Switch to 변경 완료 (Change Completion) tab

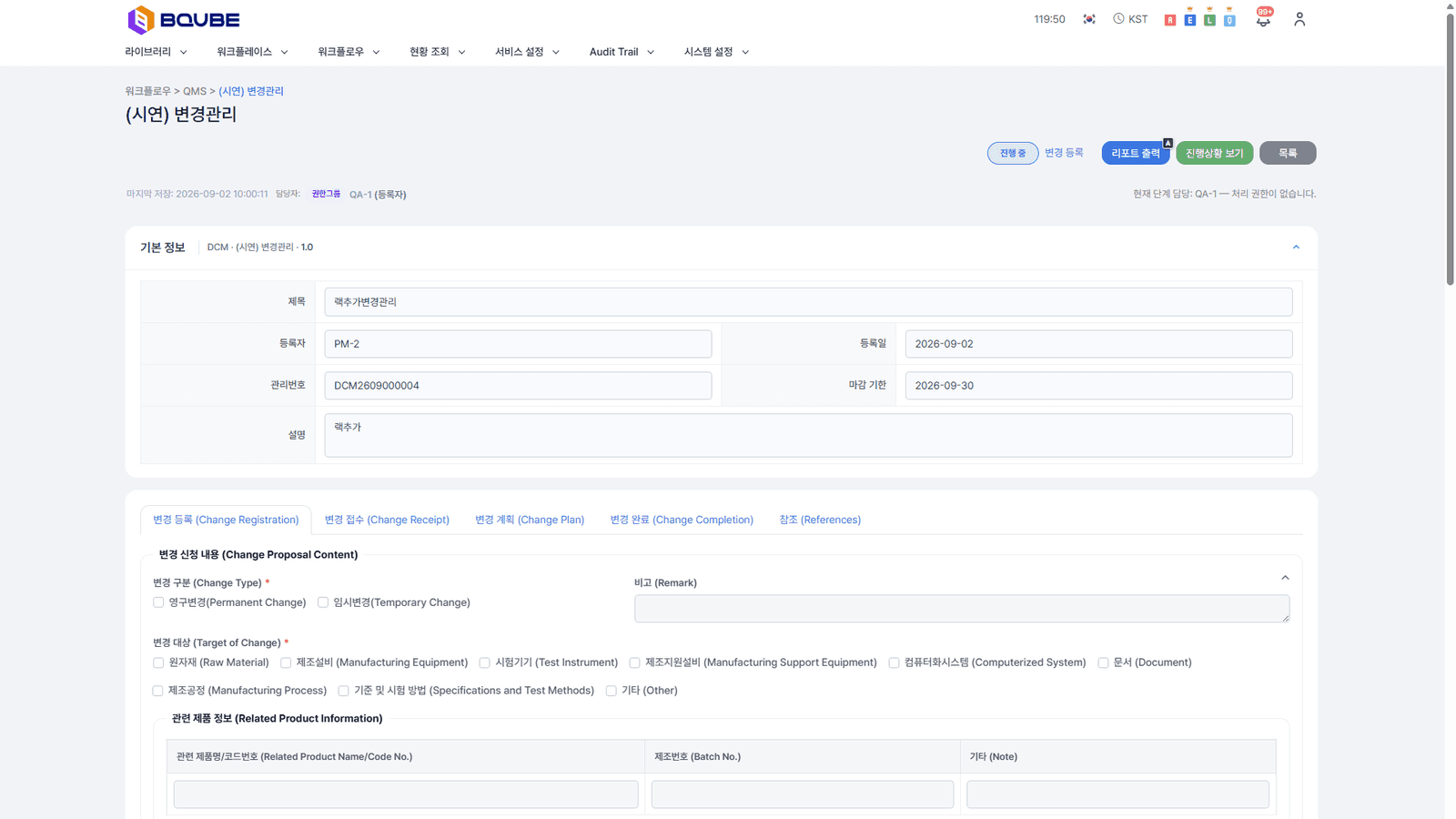point(682,520)
